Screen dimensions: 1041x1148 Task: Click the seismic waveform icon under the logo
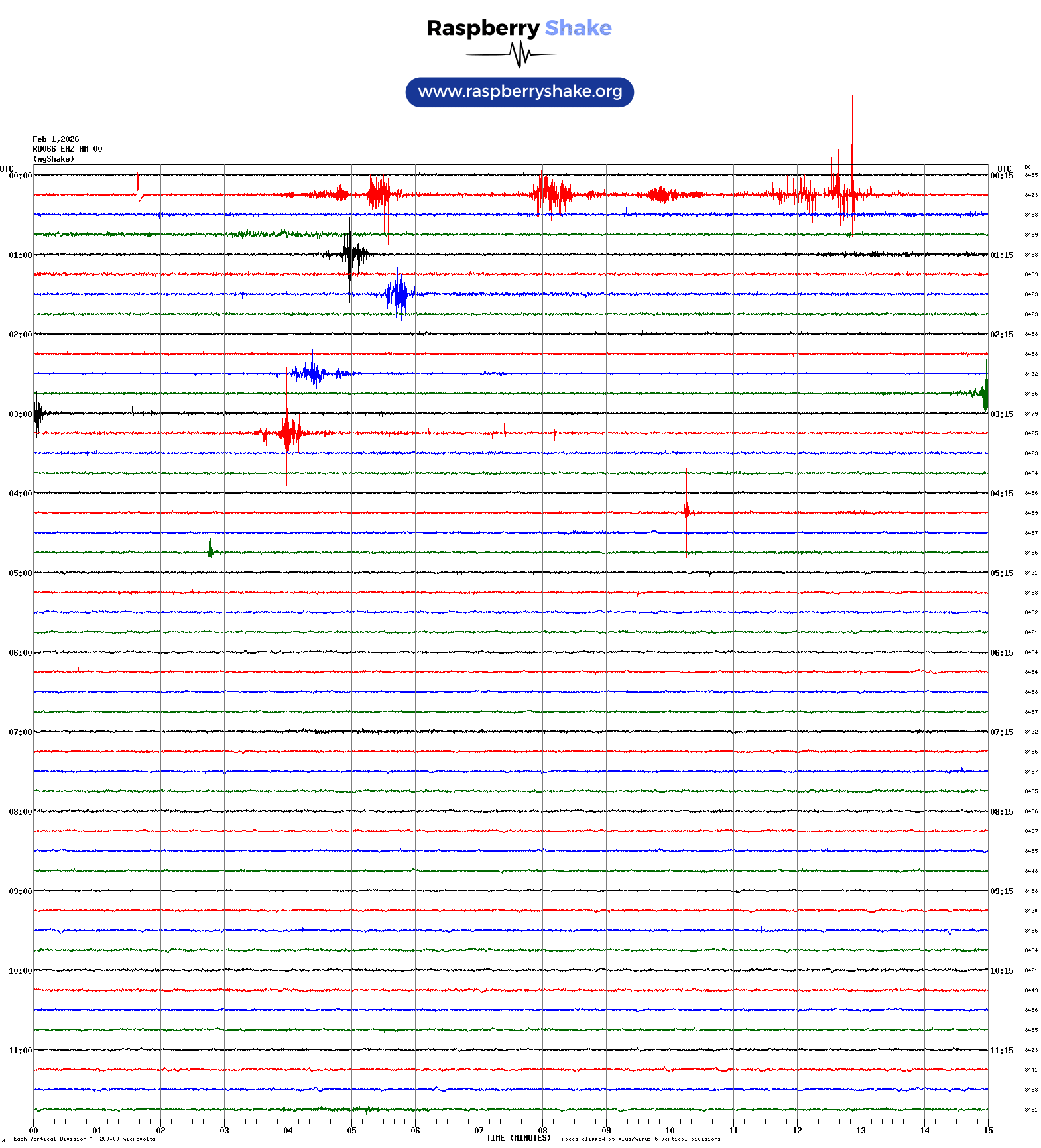pos(519,54)
